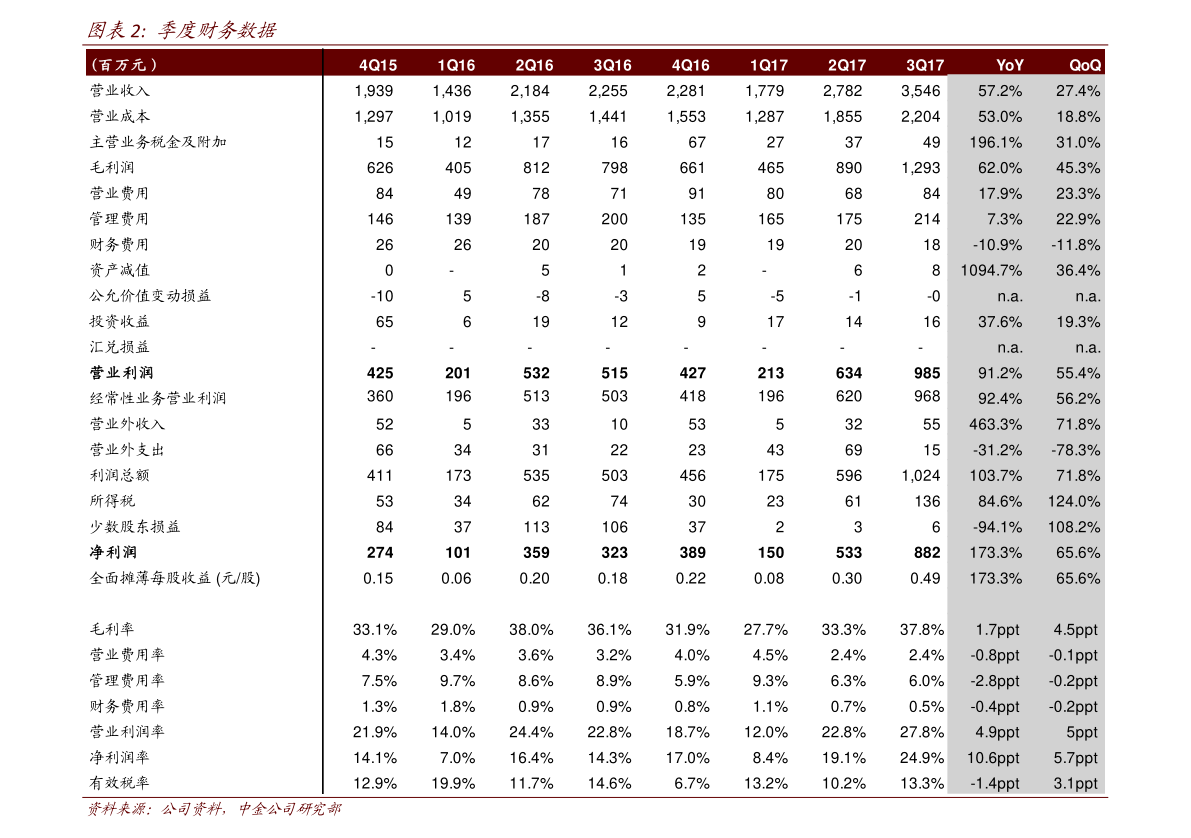Click the QoQ column header
This screenshot has width=1191, height=838.
coord(1085,65)
